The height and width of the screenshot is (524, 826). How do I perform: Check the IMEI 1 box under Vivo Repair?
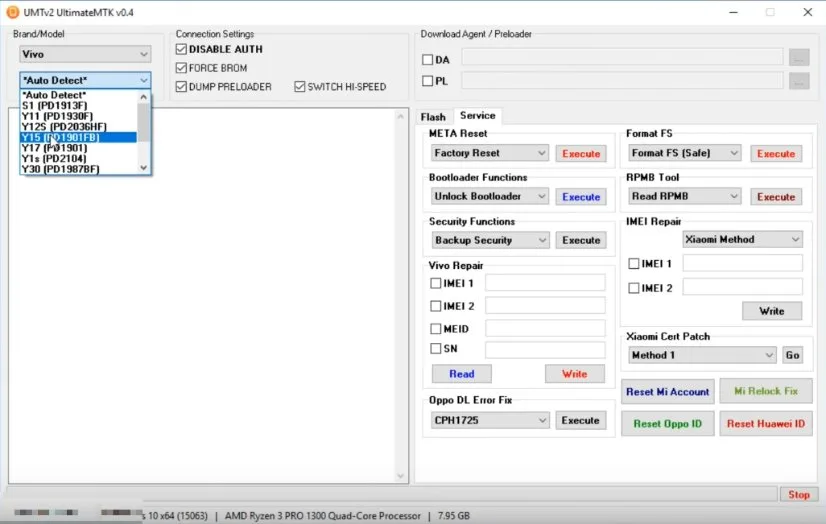pos(435,283)
